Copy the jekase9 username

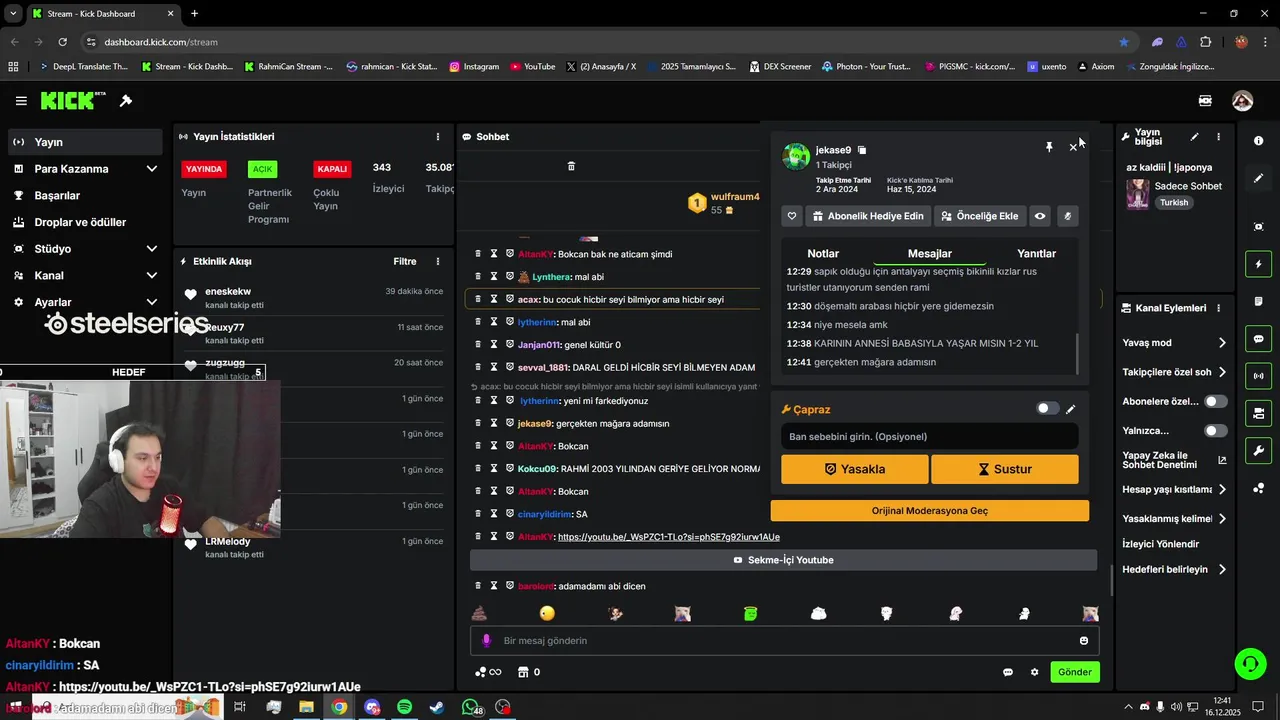pyautogui.click(x=862, y=150)
